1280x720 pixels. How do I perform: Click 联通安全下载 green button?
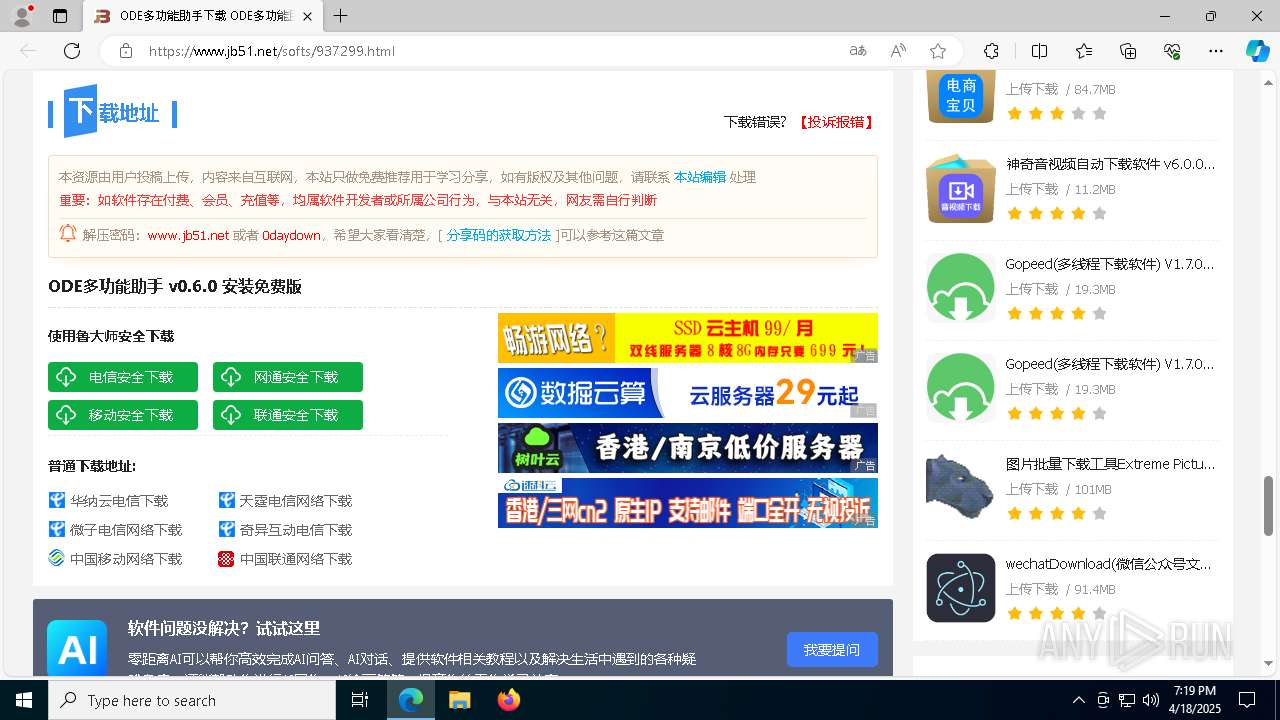(288, 415)
